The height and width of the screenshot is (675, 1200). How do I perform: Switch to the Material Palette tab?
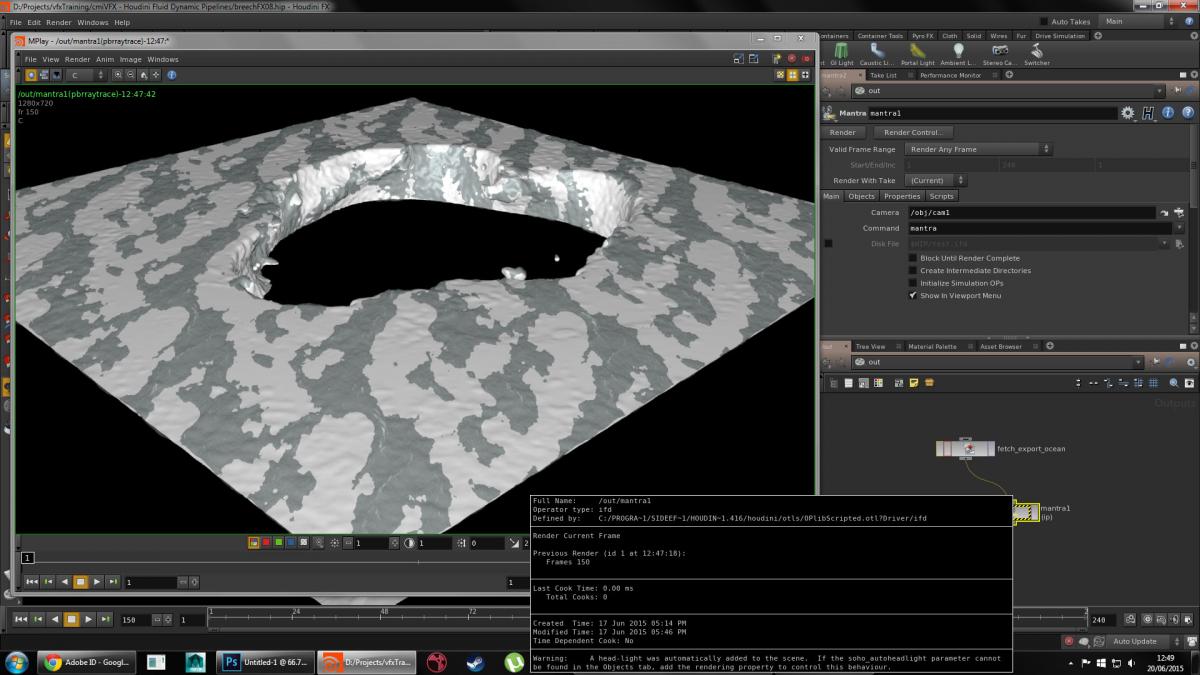(932, 347)
